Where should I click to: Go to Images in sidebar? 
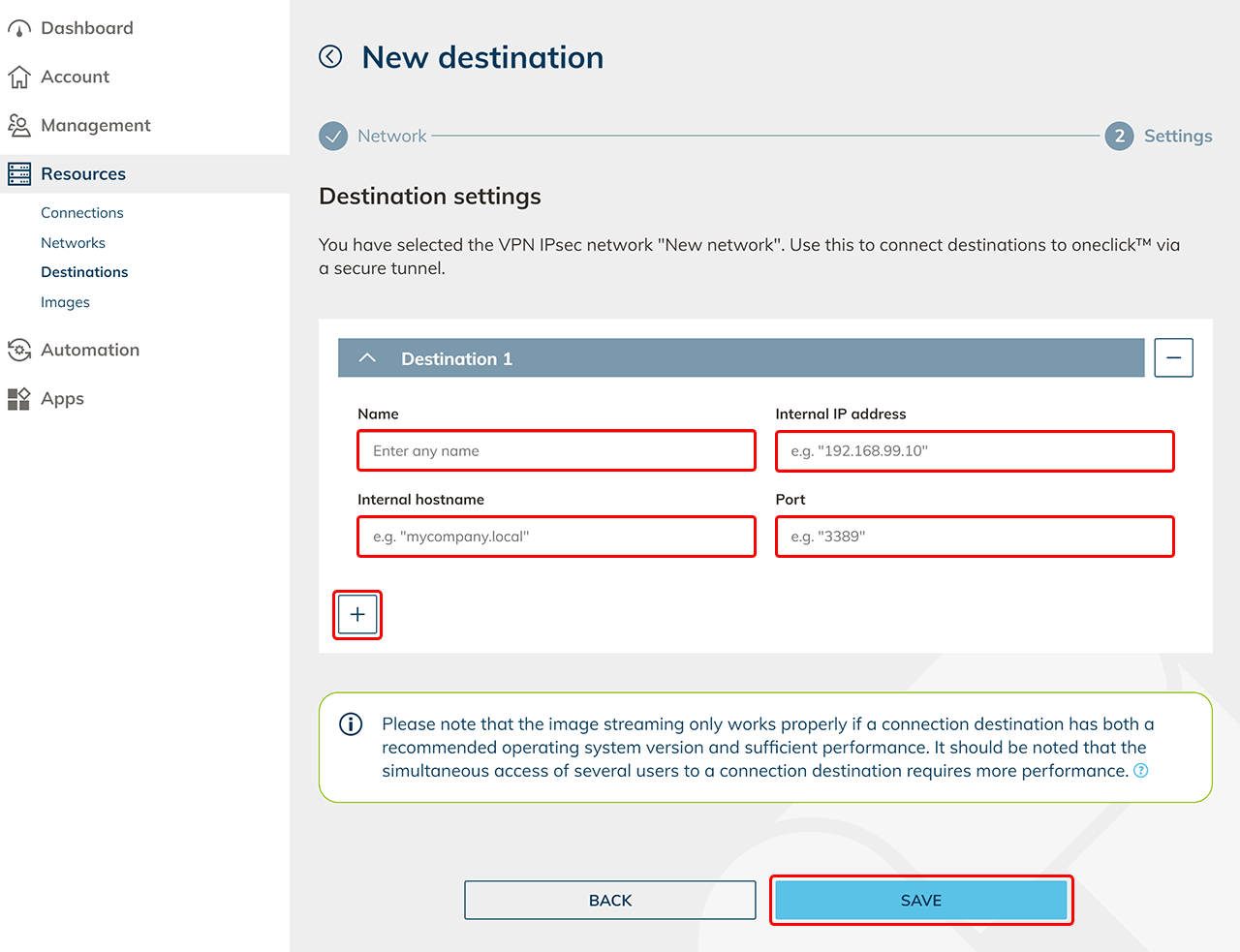coord(65,302)
